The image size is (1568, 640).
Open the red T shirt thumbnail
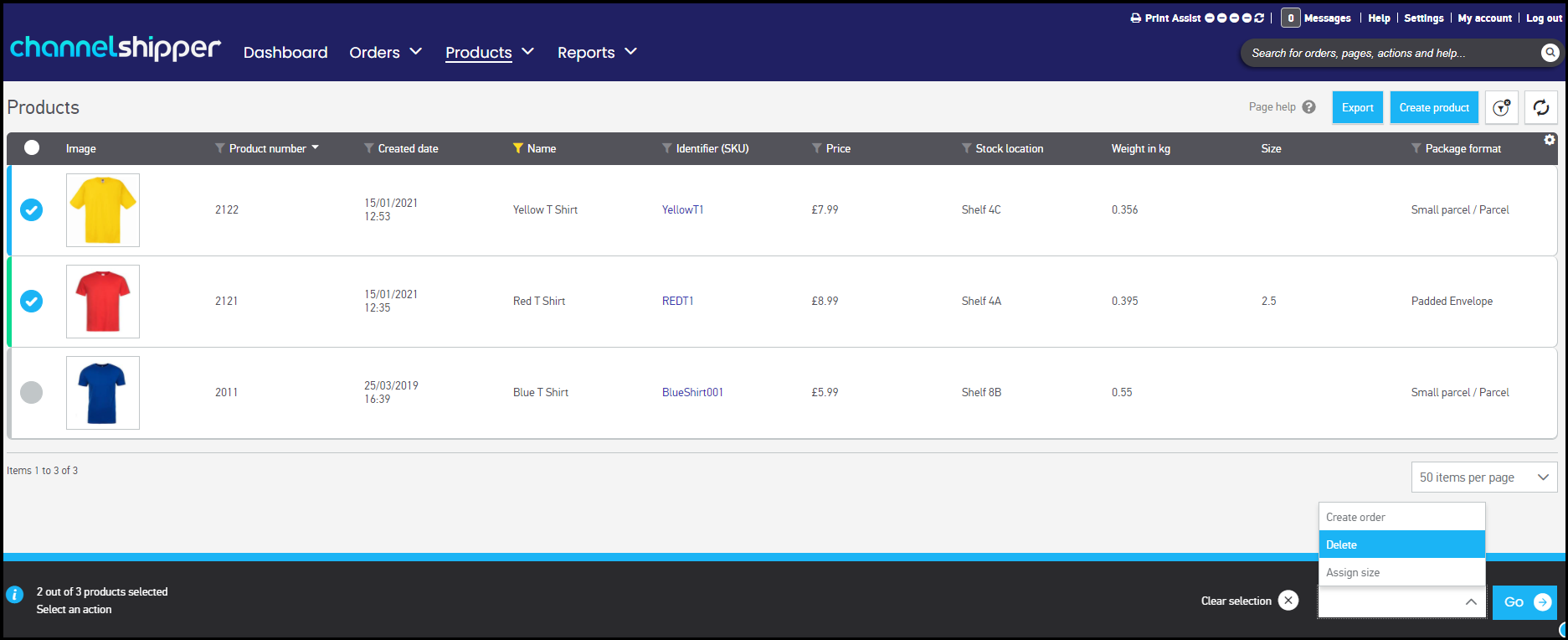pos(103,302)
